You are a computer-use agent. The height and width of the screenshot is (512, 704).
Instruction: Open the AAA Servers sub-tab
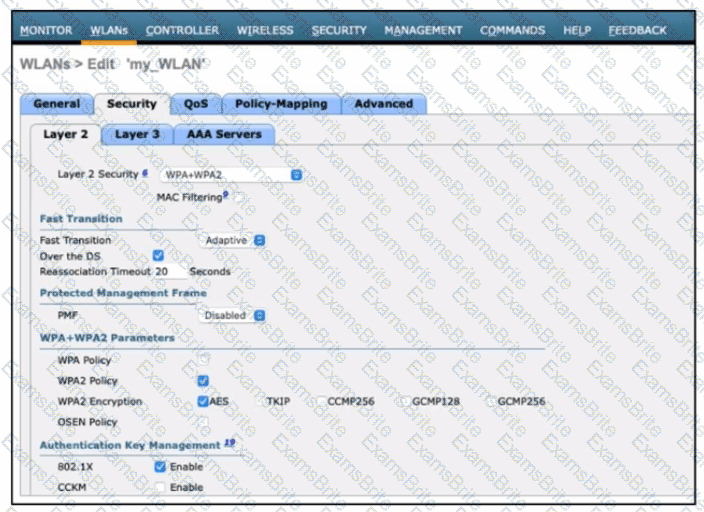pyautogui.click(x=224, y=134)
